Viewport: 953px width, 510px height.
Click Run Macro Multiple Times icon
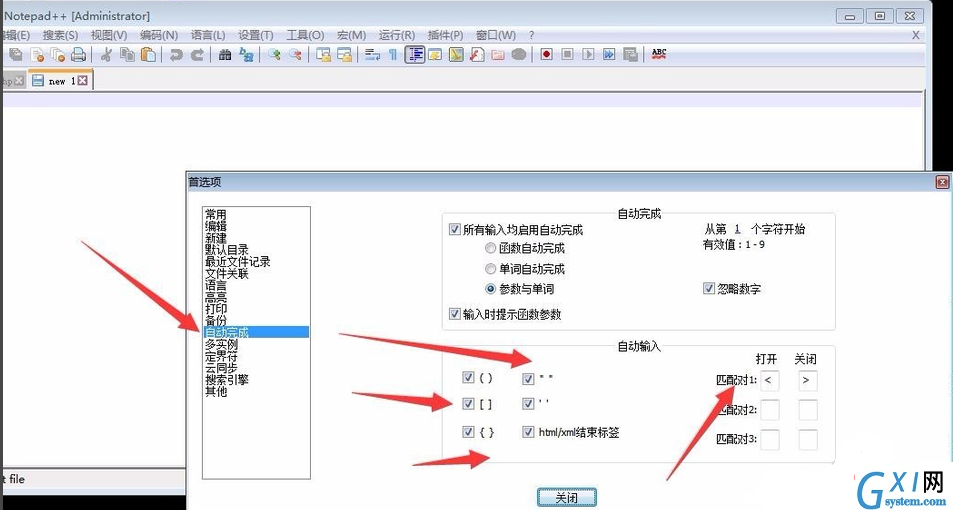tap(609, 55)
